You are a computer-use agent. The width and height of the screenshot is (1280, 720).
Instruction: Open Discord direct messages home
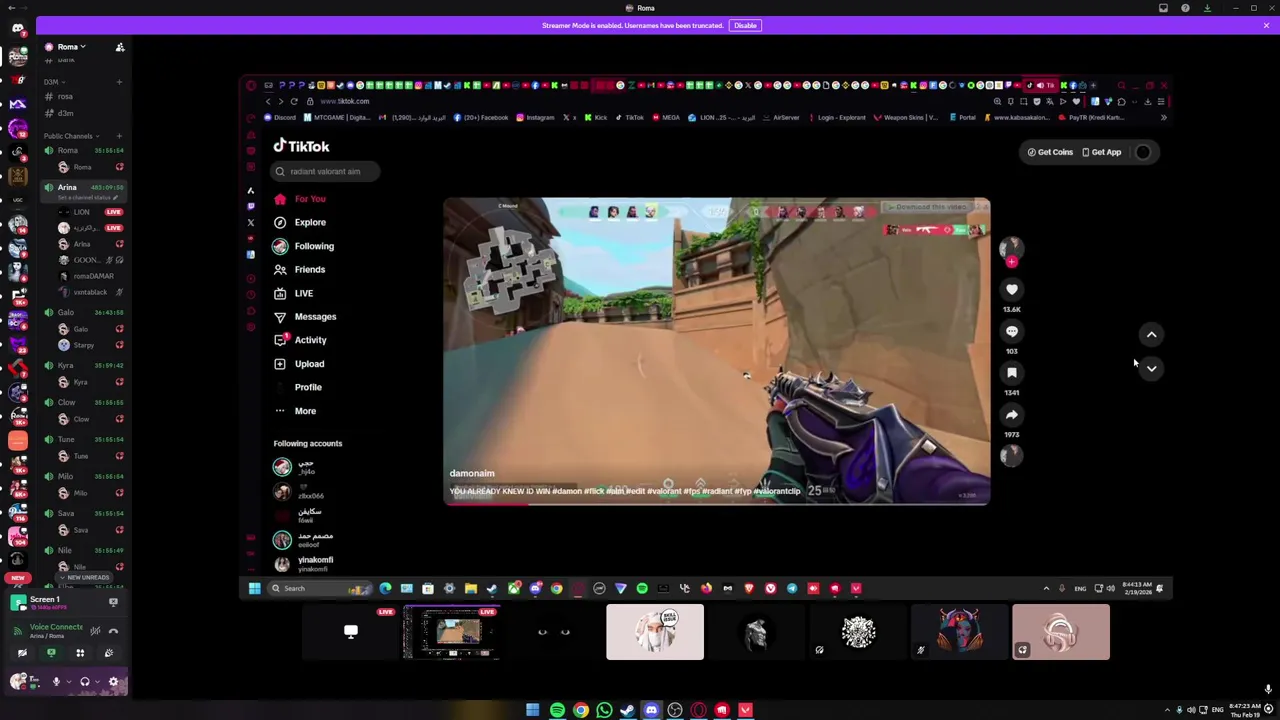point(17,29)
